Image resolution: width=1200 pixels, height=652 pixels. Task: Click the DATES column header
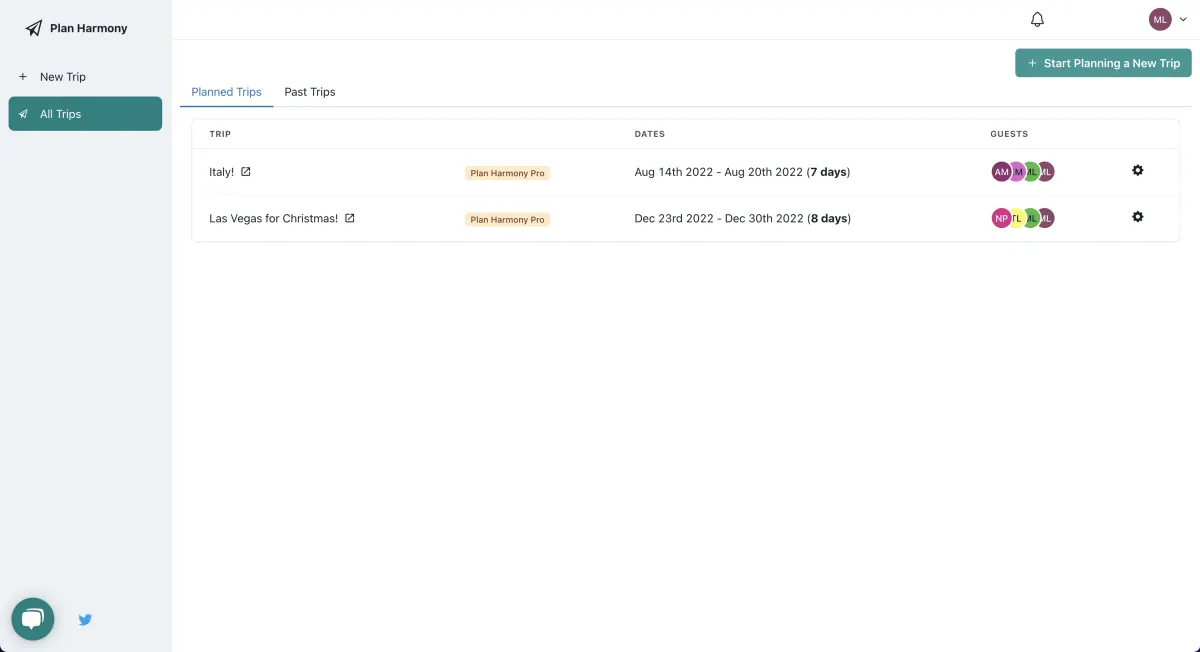coord(649,134)
